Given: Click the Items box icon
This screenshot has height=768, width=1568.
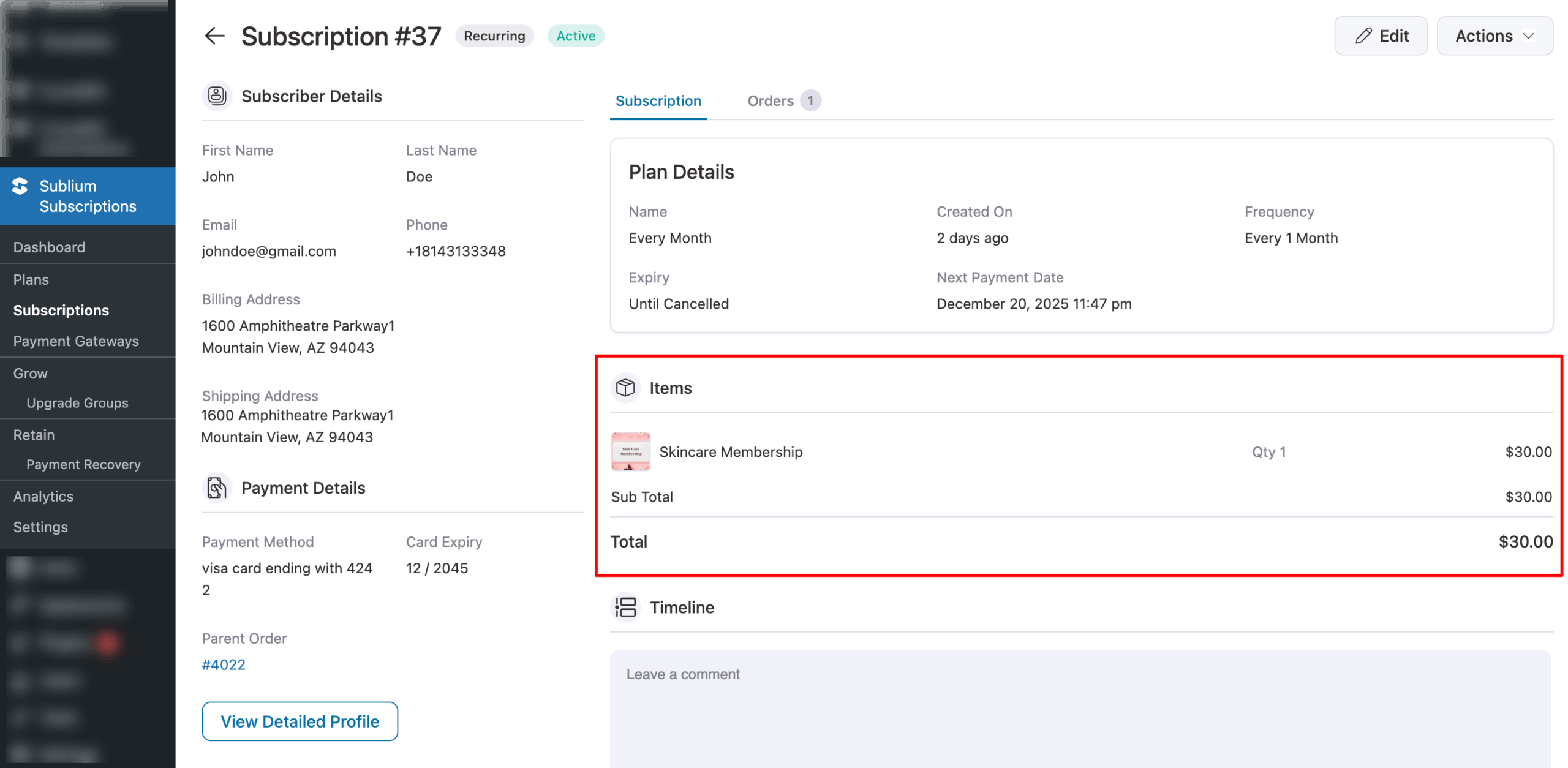Looking at the screenshot, I should tap(625, 388).
